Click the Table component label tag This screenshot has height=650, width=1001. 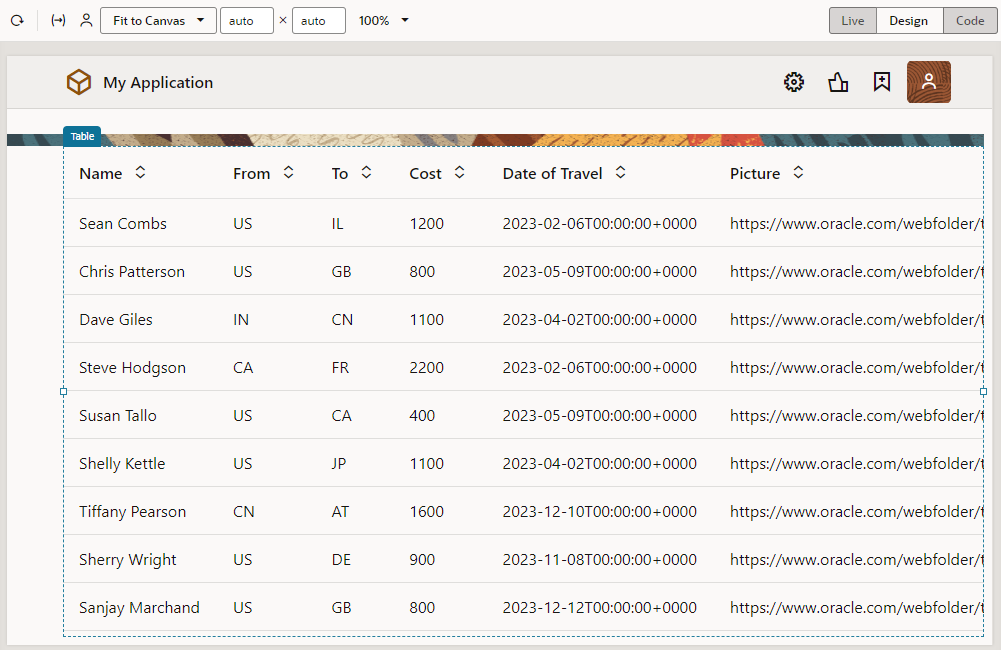pyautogui.click(x=82, y=136)
